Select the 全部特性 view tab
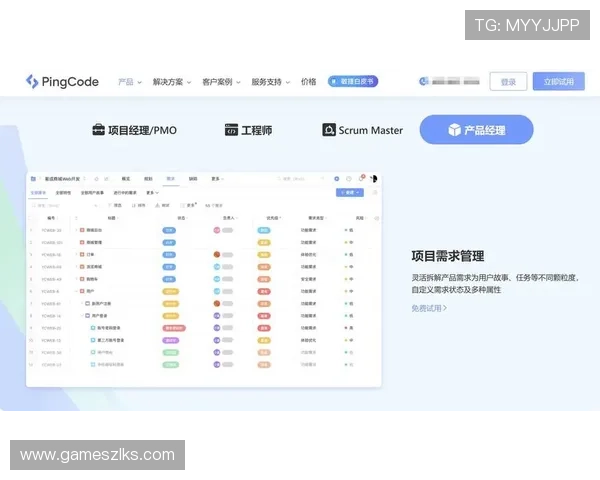Screen dimensions: 600x480 click(64, 193)
